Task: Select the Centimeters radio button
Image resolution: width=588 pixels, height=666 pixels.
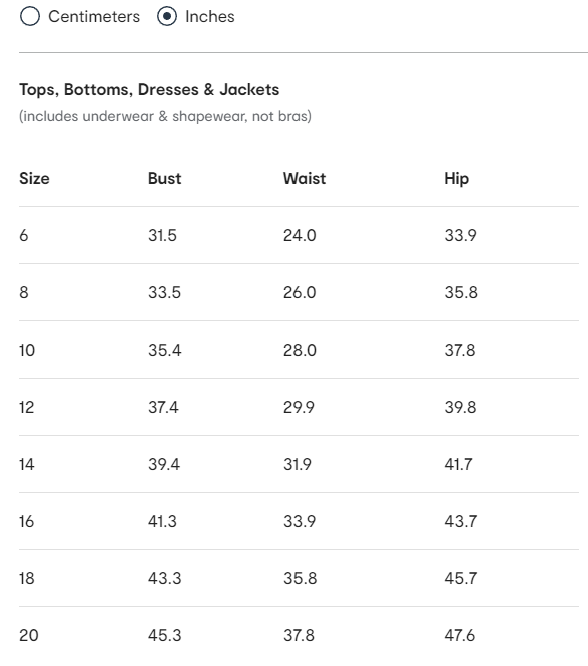Action: tap(30, 17)
